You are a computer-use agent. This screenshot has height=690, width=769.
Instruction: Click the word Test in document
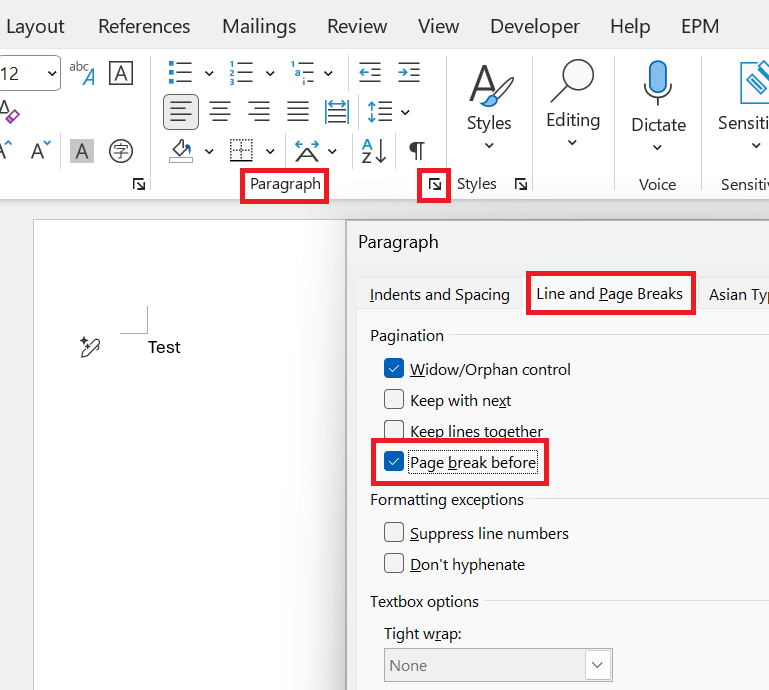click(x=164, y=347)
